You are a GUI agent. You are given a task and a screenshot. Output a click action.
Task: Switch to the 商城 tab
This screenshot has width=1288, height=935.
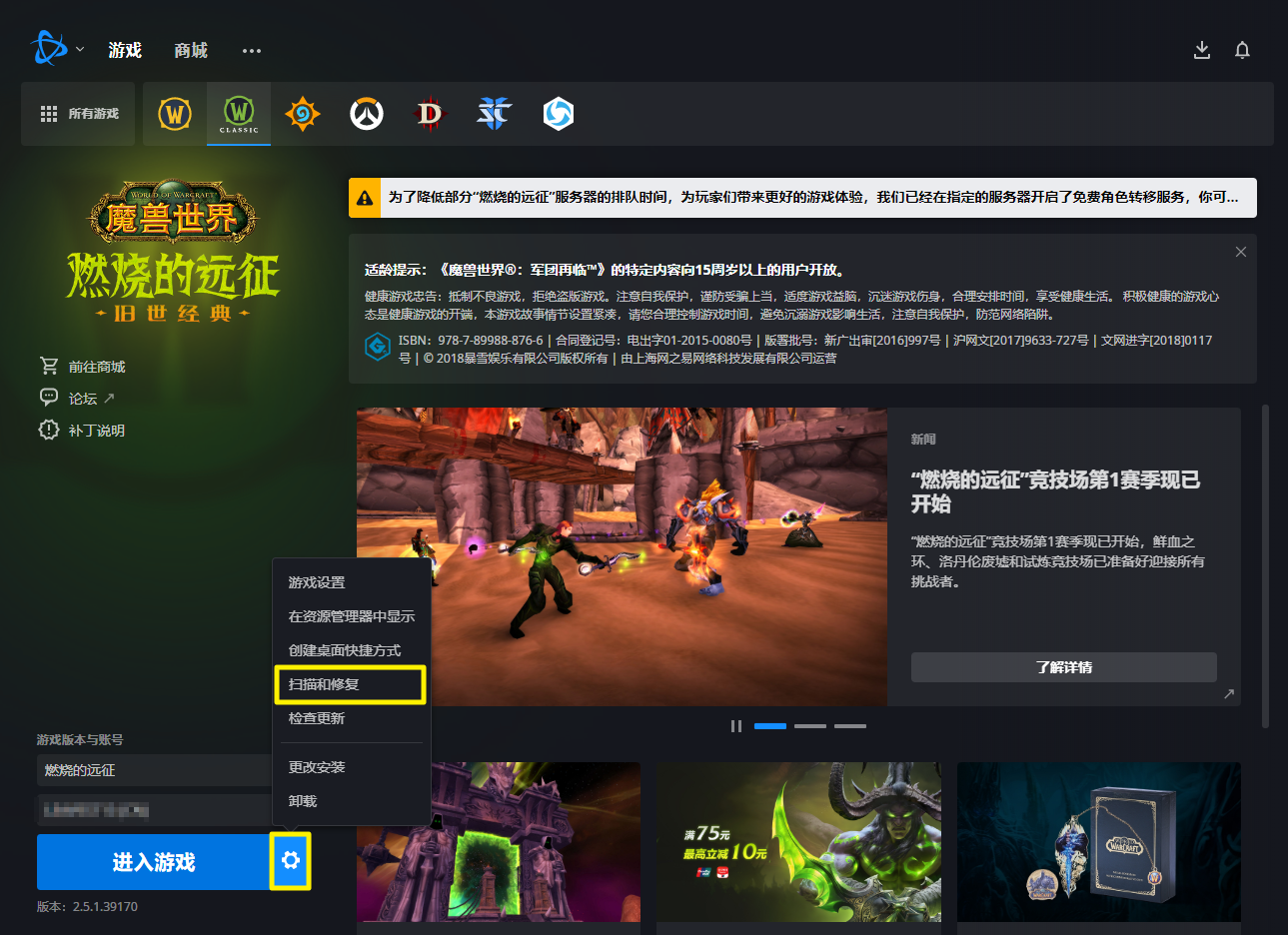pos(191,50)
